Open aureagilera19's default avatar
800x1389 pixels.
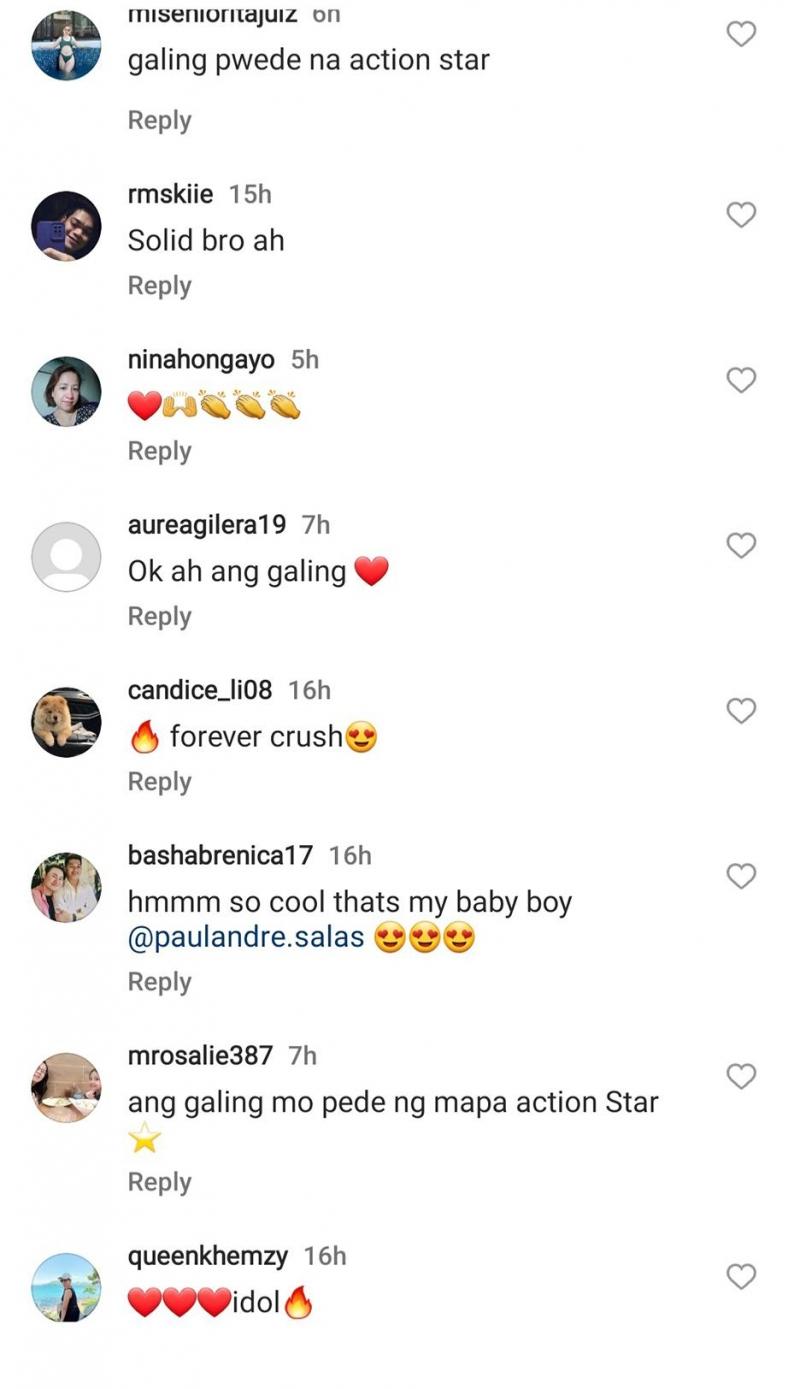coord(67,557)
